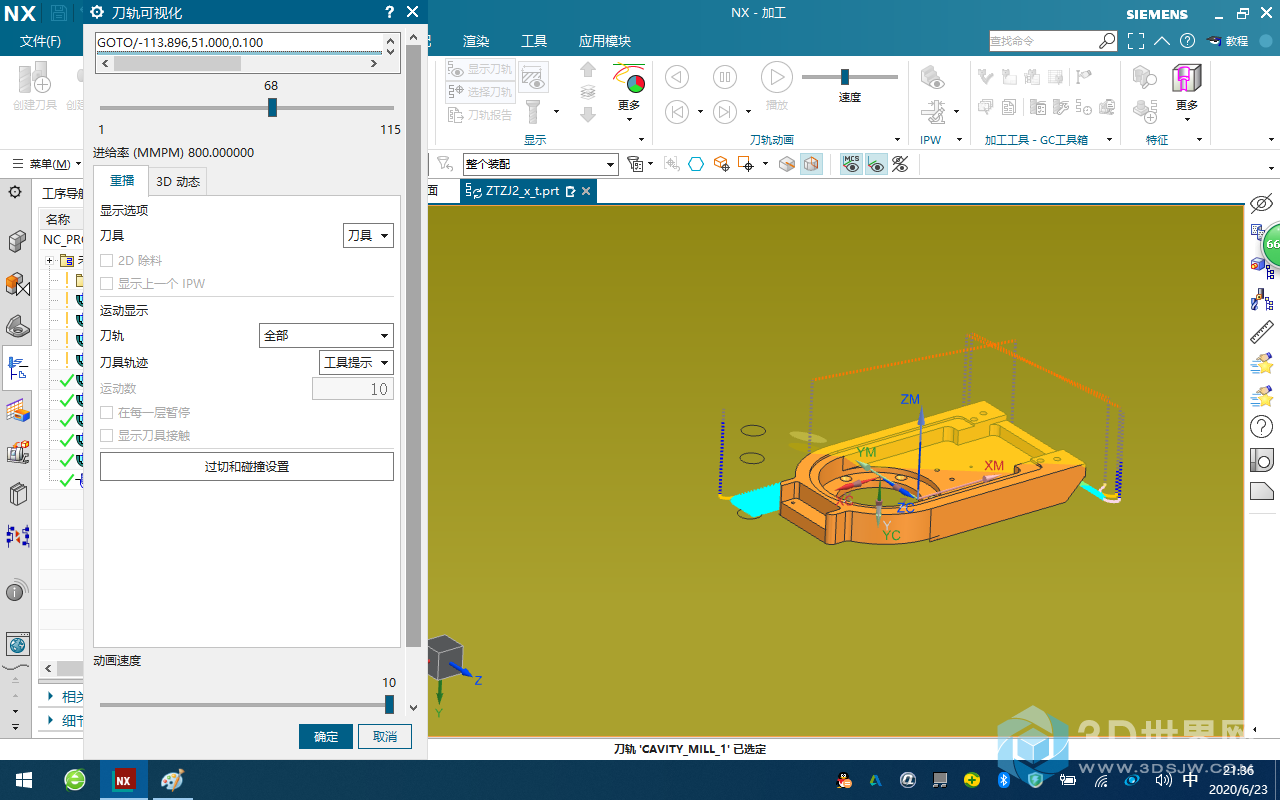This screenshot has width=1280, height=800.
Task: Open the Constraint Navigator in resource bar
Action: pos(16,285)
